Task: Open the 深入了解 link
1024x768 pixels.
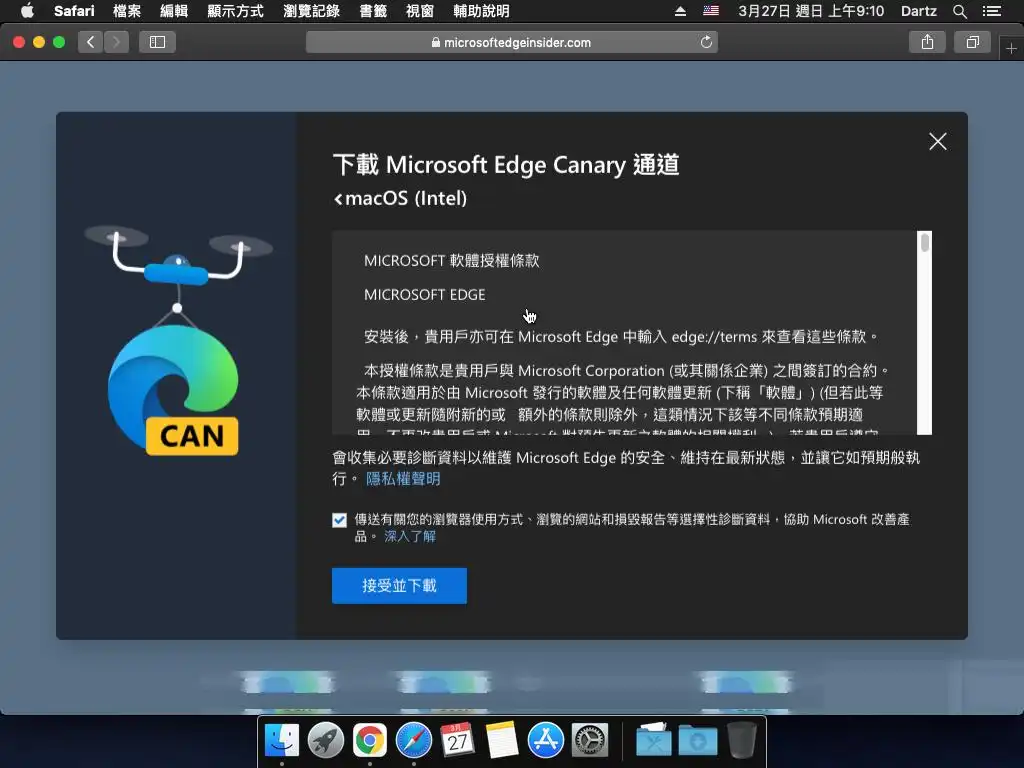Action: 409,536
